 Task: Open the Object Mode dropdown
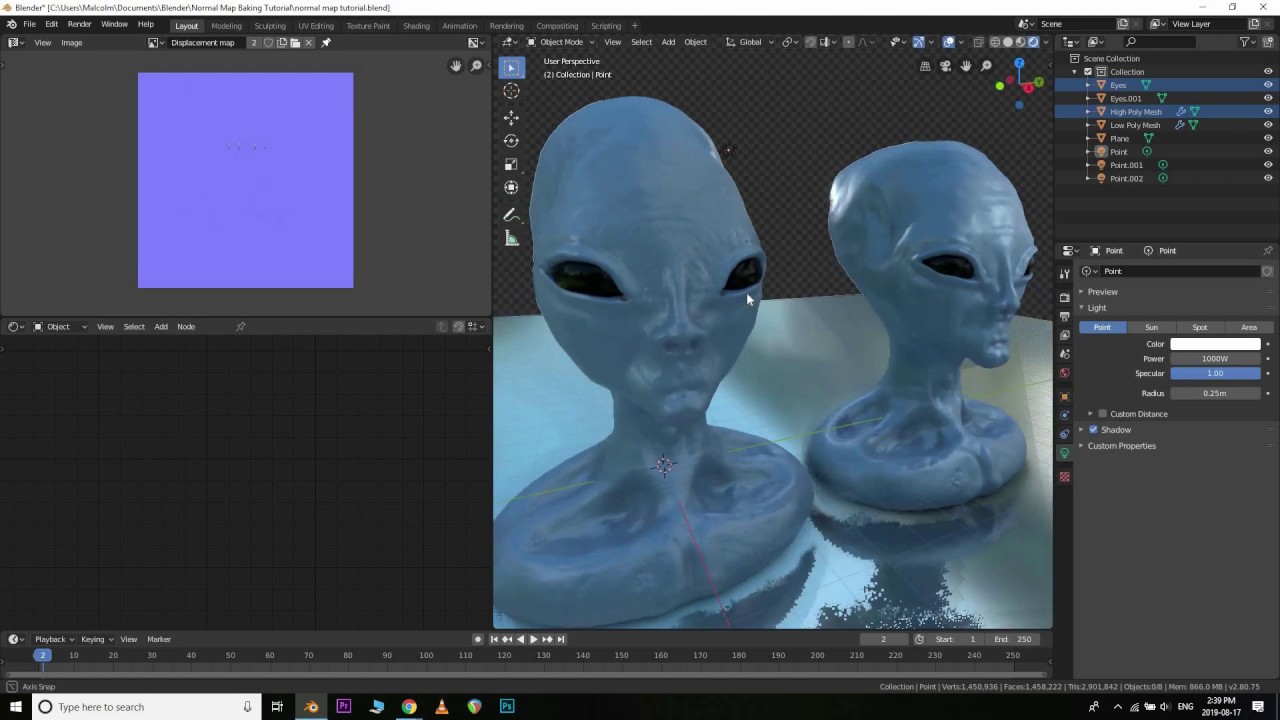561,42
